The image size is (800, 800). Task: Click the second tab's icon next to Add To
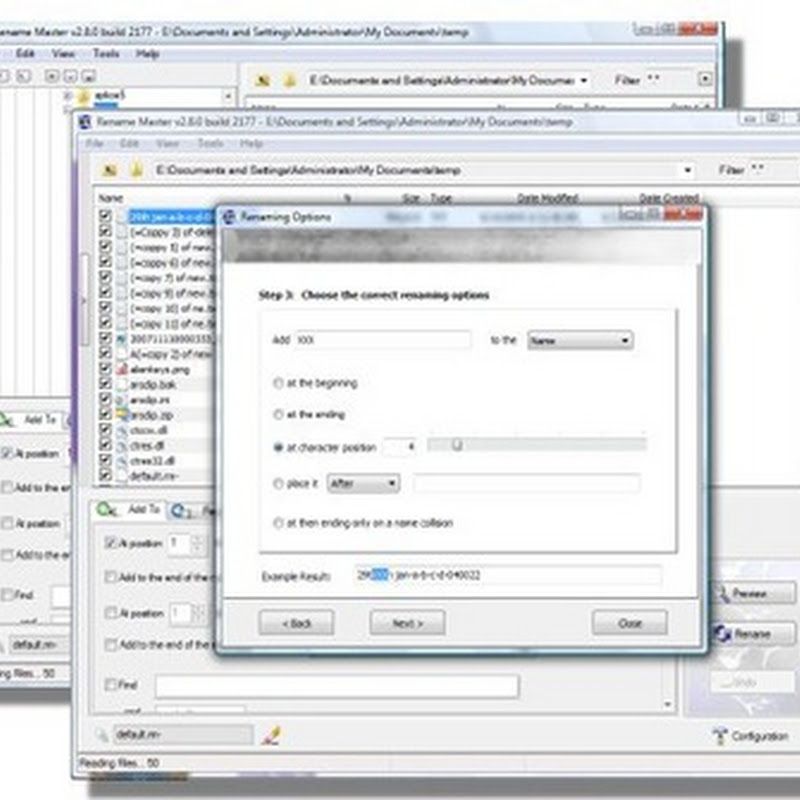point(180,510)
